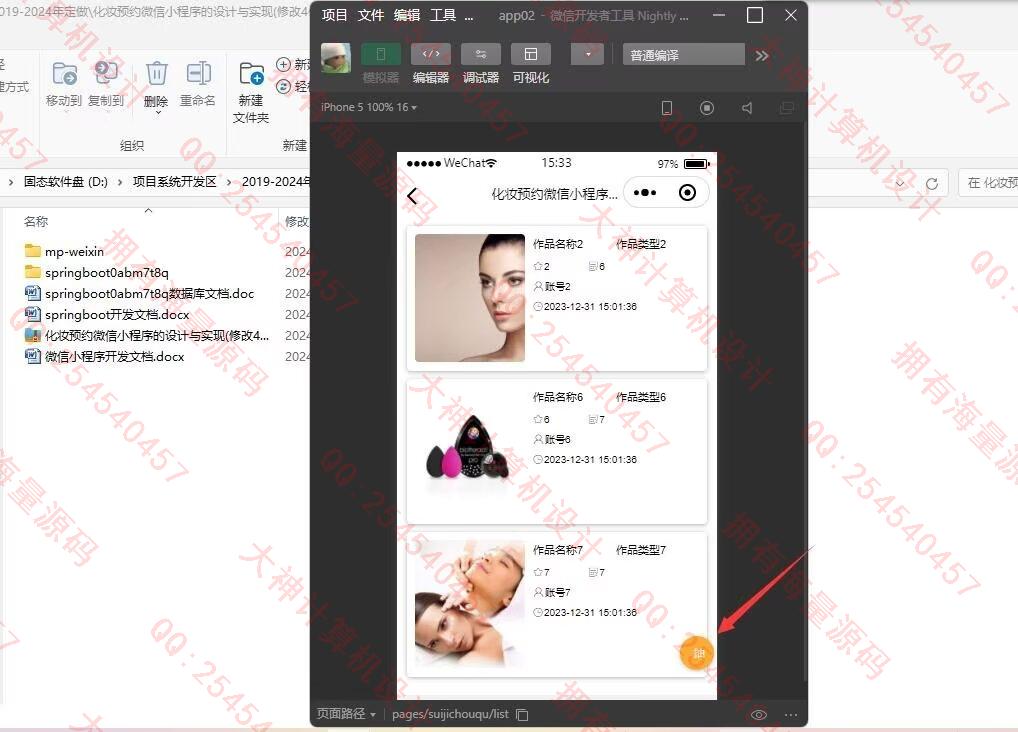The image size is (1018, 732).
Task: Click 重命名 in File Explorer ribbon
Action: 197,84
